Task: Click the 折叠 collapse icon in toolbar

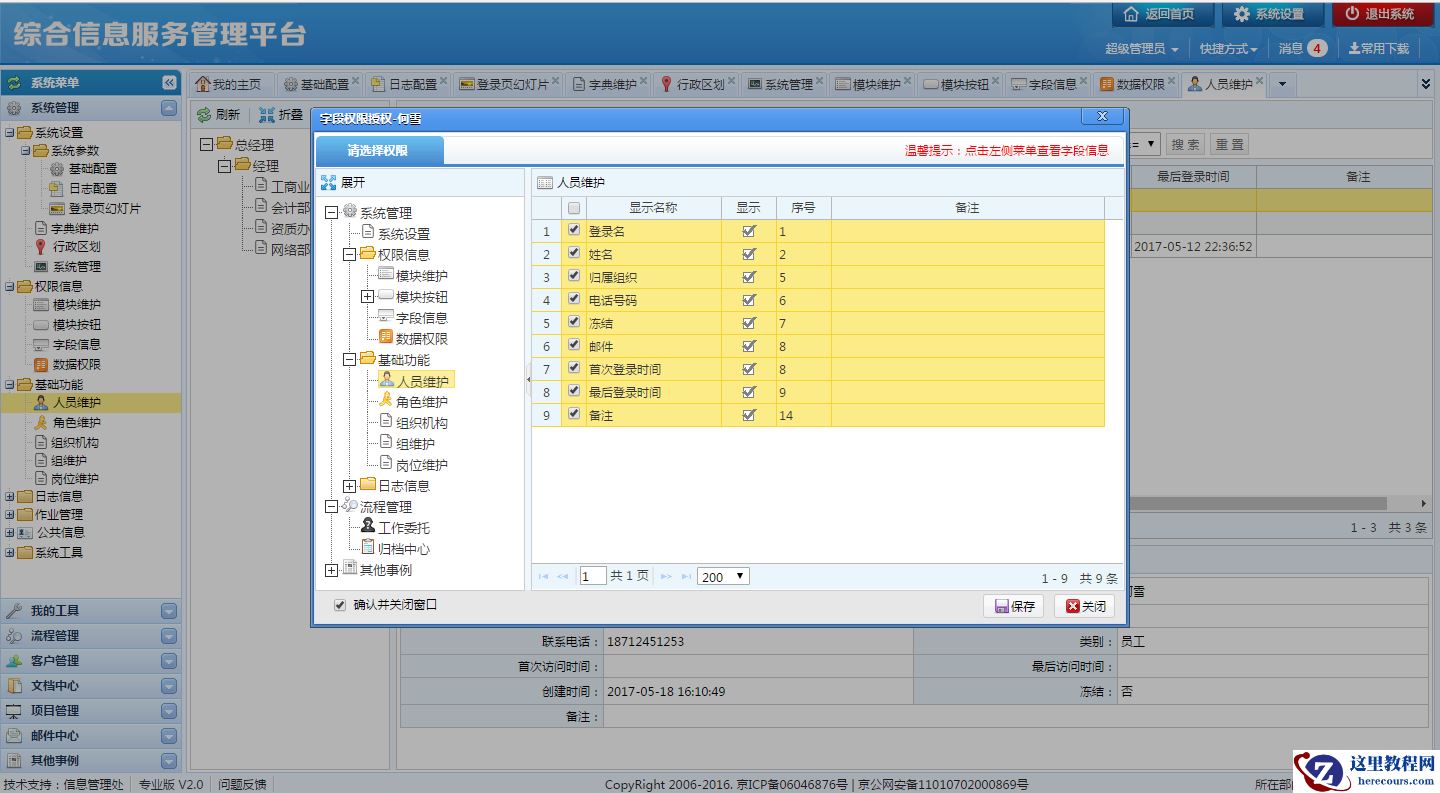Action: pyautogui.click(x=267, y=115)
